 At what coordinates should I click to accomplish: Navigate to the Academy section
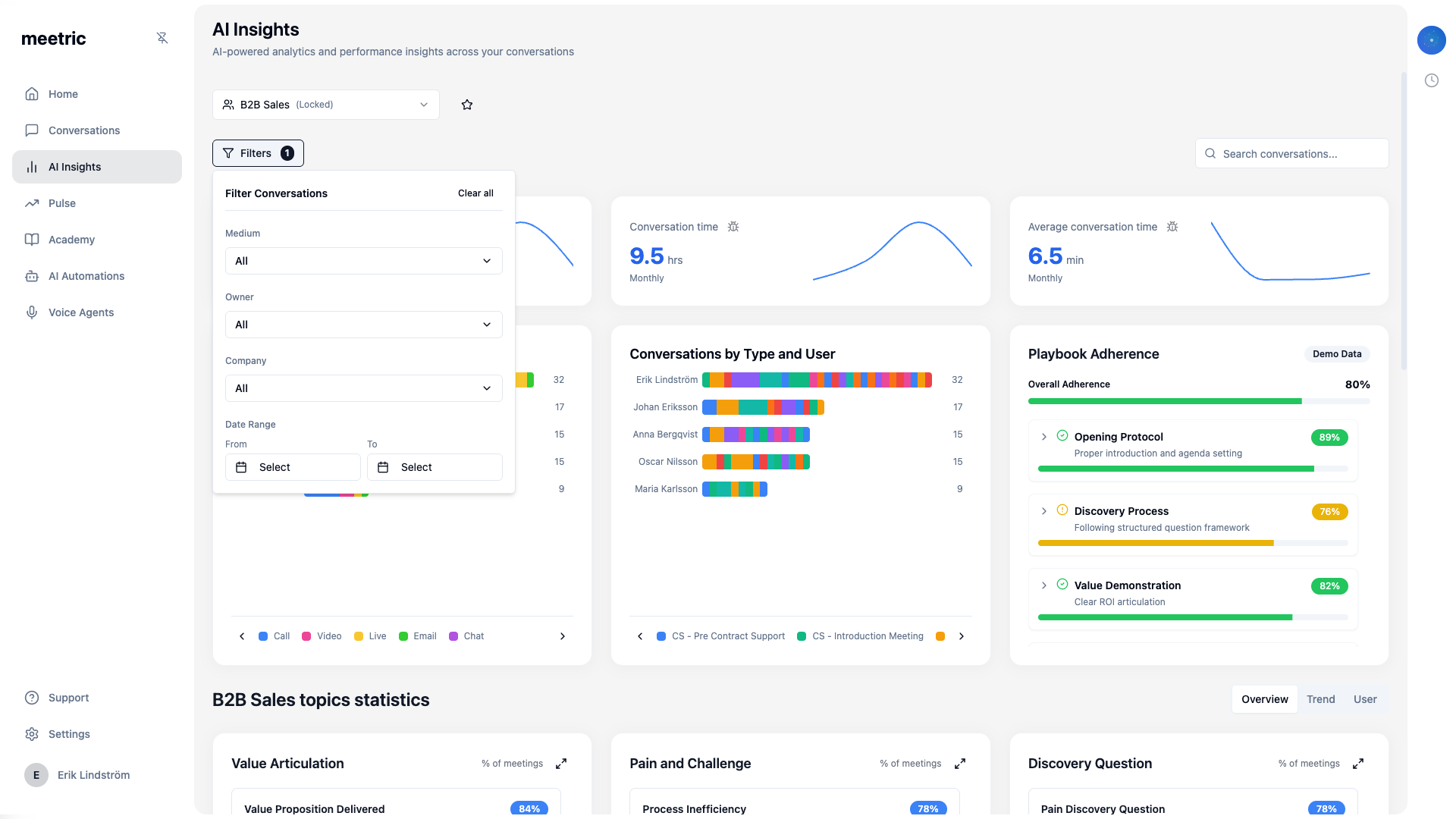pos(71,240)
